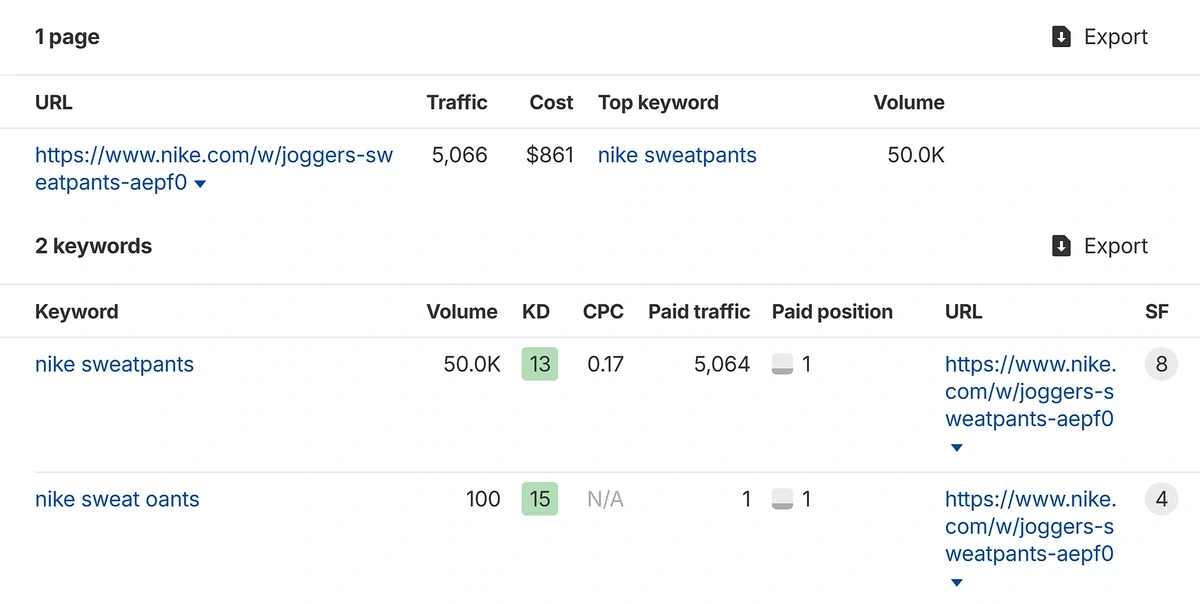Screen dimensions: 1200x604
Task: Click the KD badge showing 13
Action: click(540, 364)
